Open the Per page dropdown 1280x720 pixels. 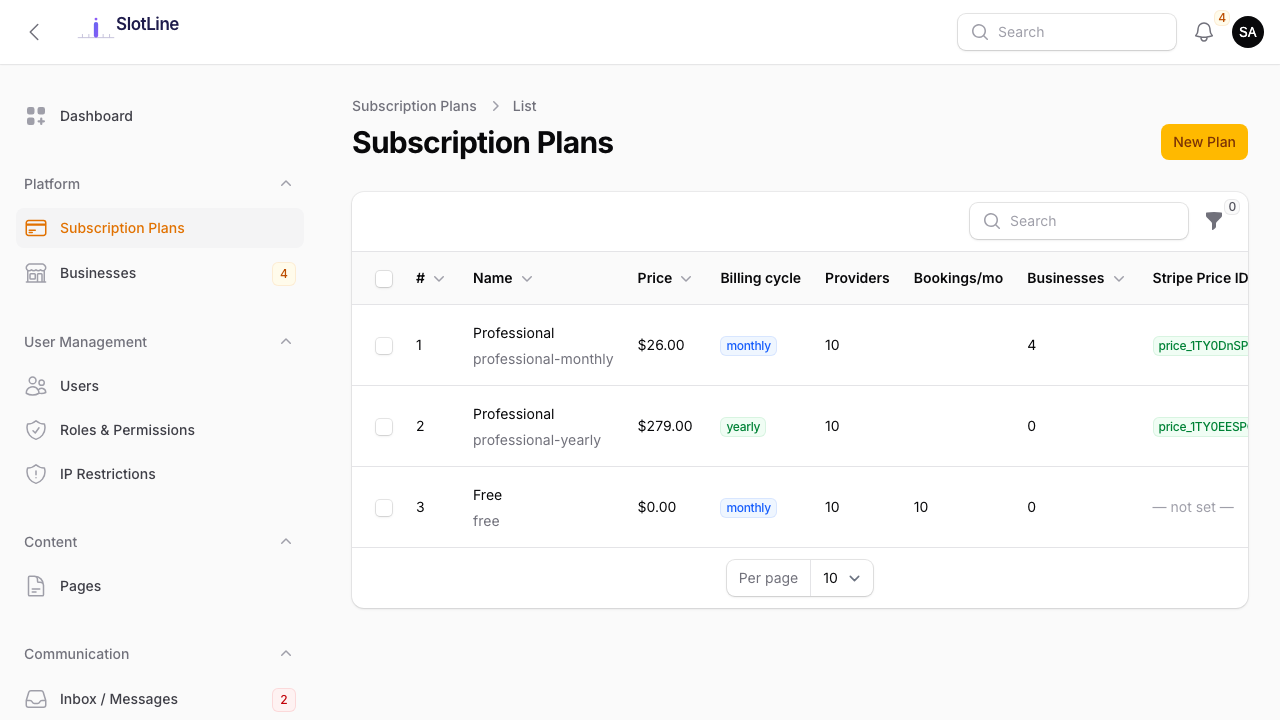841,578
